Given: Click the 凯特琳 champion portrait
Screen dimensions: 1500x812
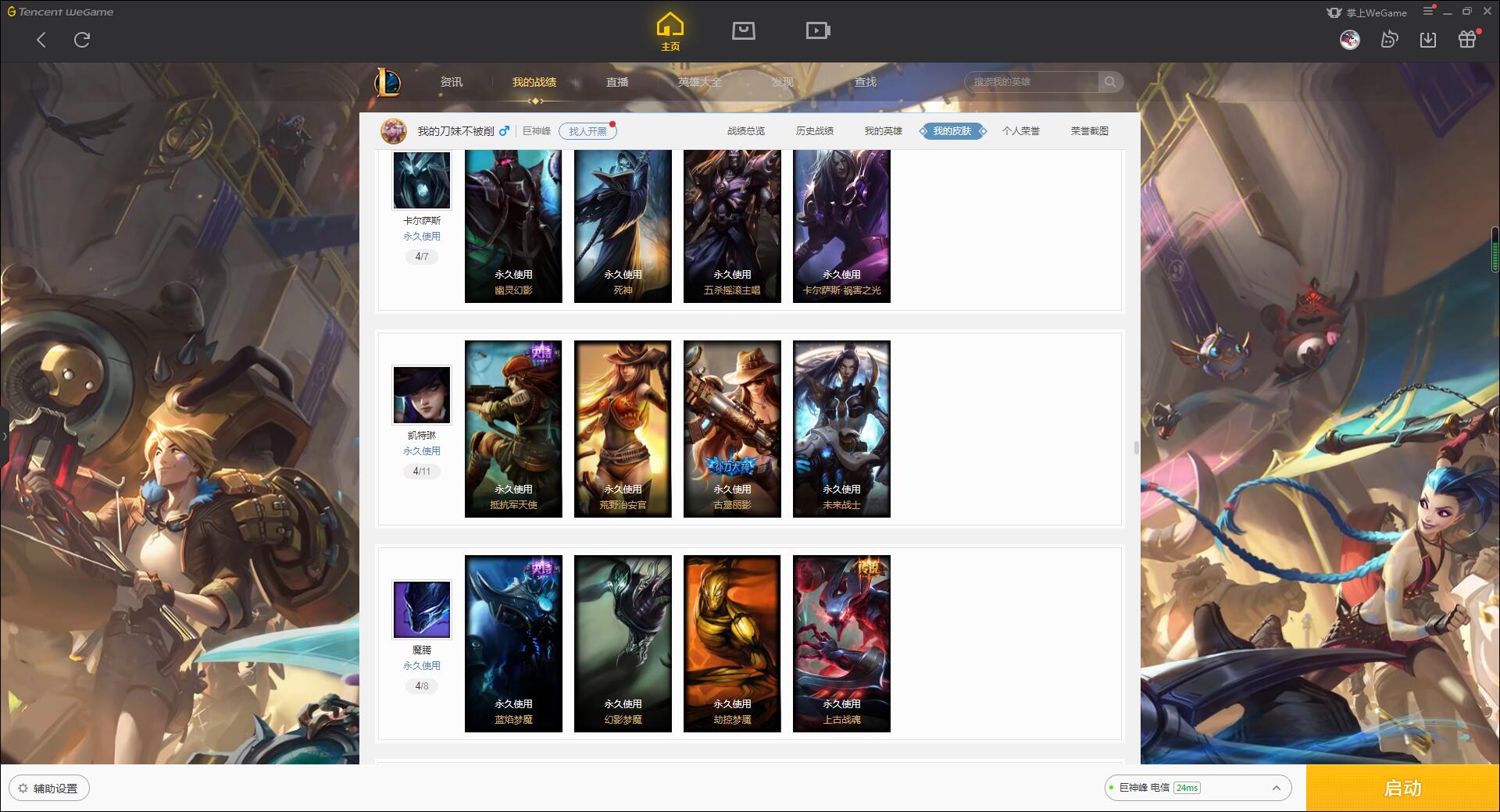Looking at the screenshot, I should tap(422, 395).
